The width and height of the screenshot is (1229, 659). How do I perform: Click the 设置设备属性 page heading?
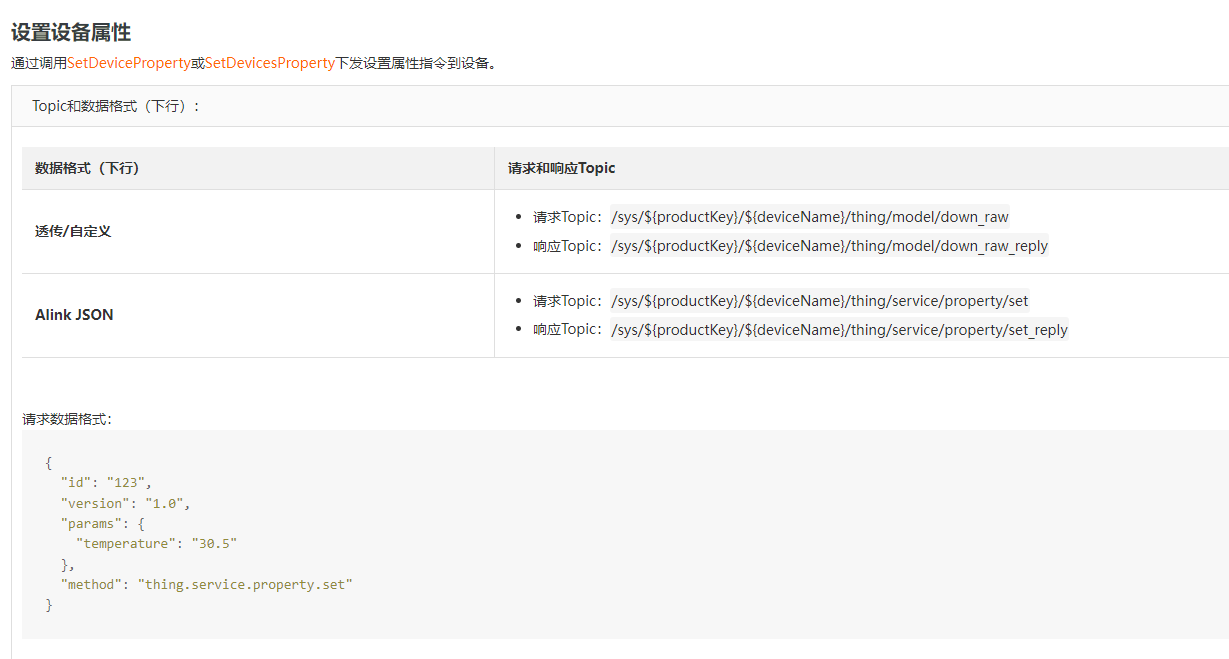pos(71,33)
